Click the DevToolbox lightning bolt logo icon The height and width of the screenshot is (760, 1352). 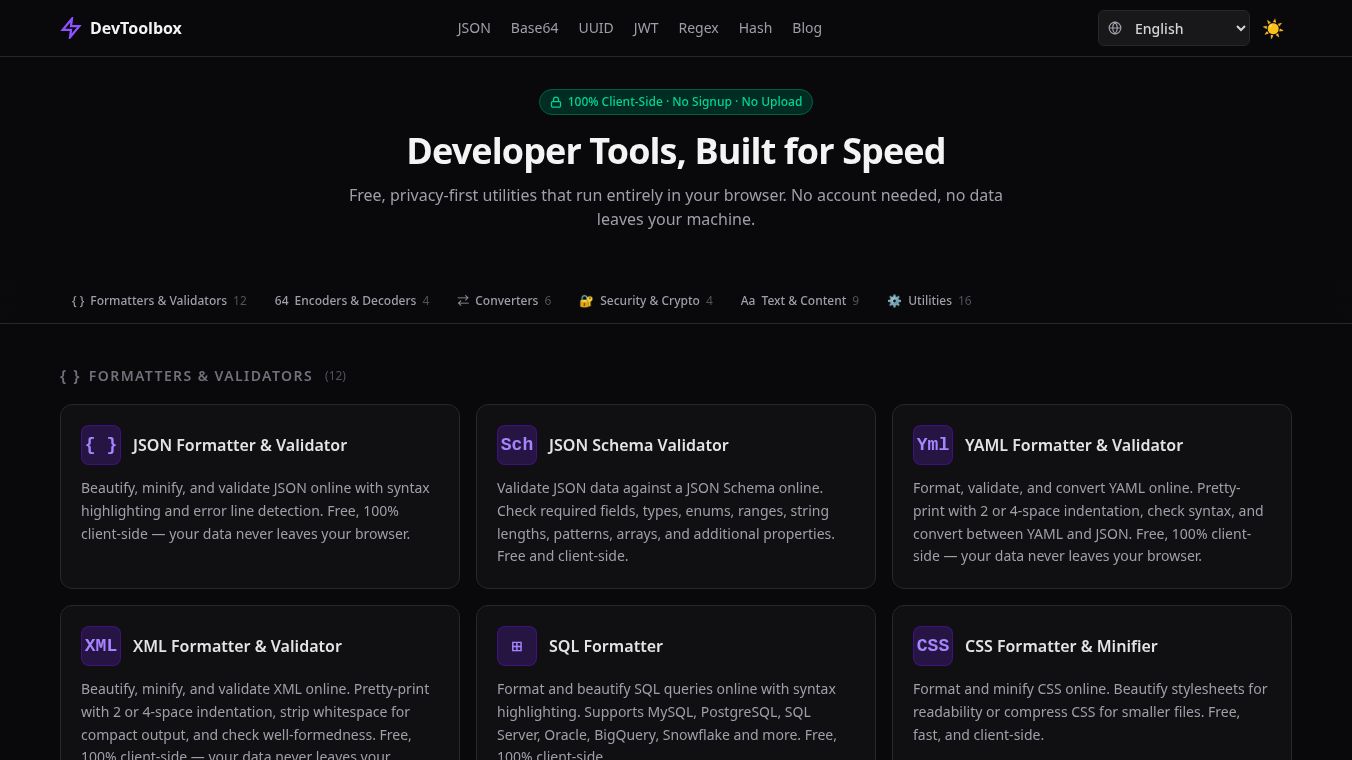pyautogui.click(x=70, y=28)
